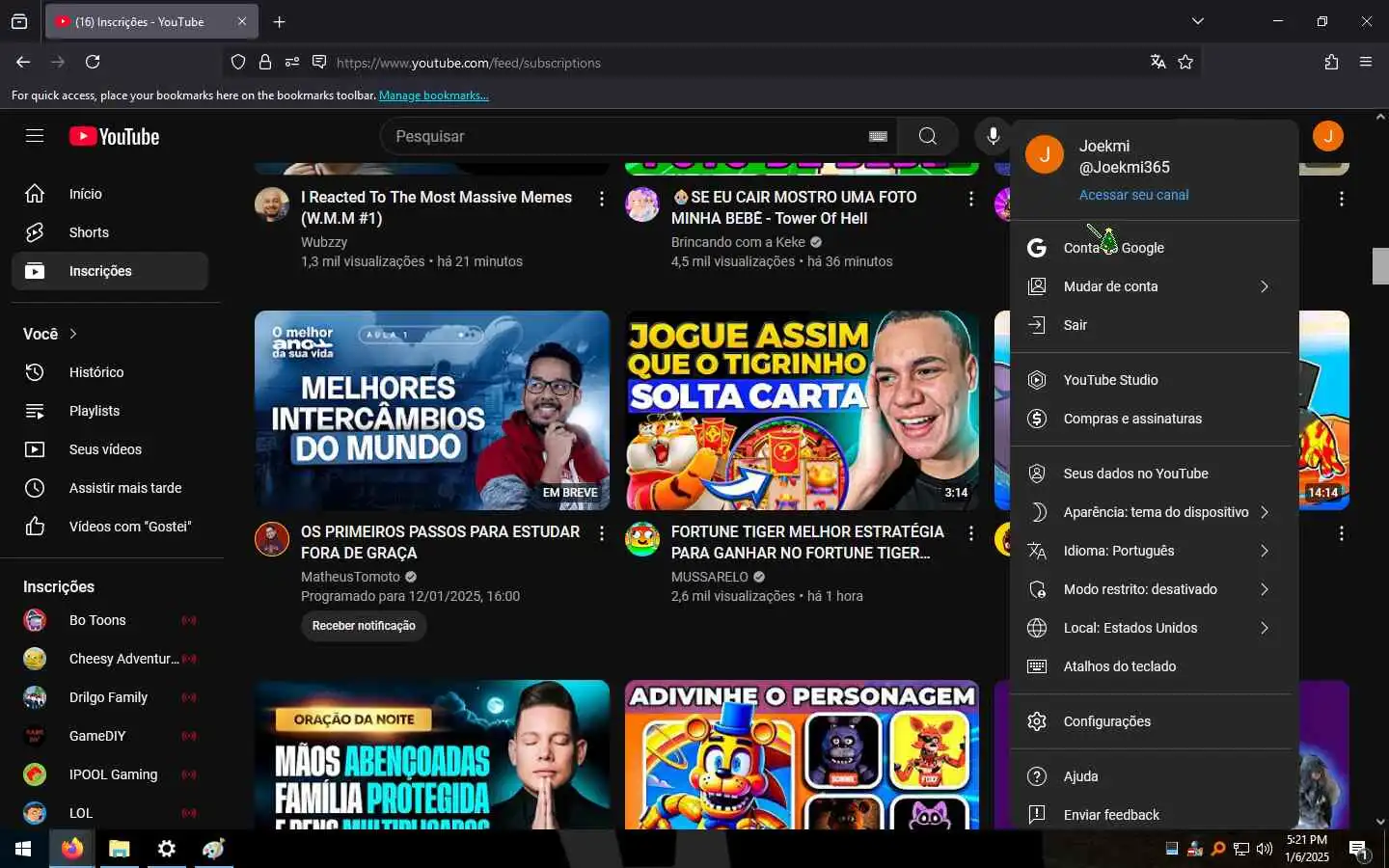
Task: Select Conta do Google menu entry
Action: coord(1150,248)
